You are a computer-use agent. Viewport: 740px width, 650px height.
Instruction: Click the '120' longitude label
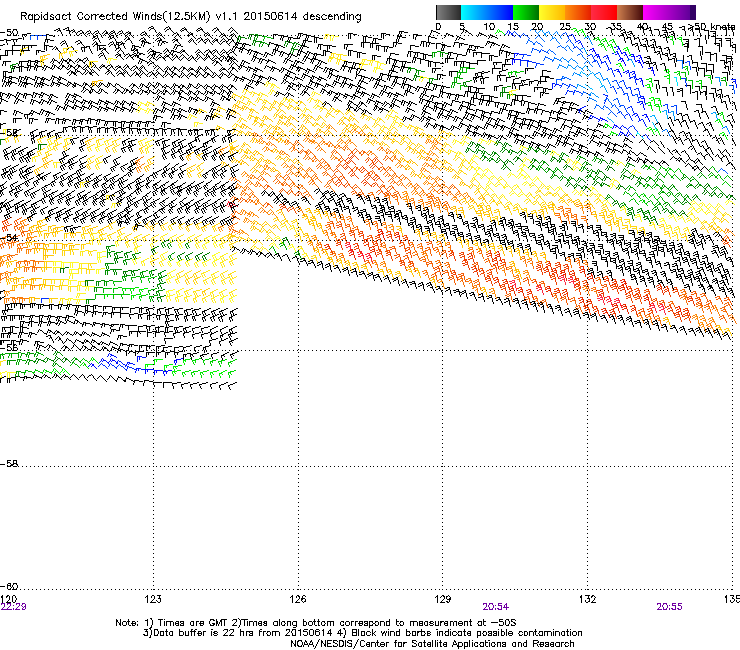pos(8,599)
